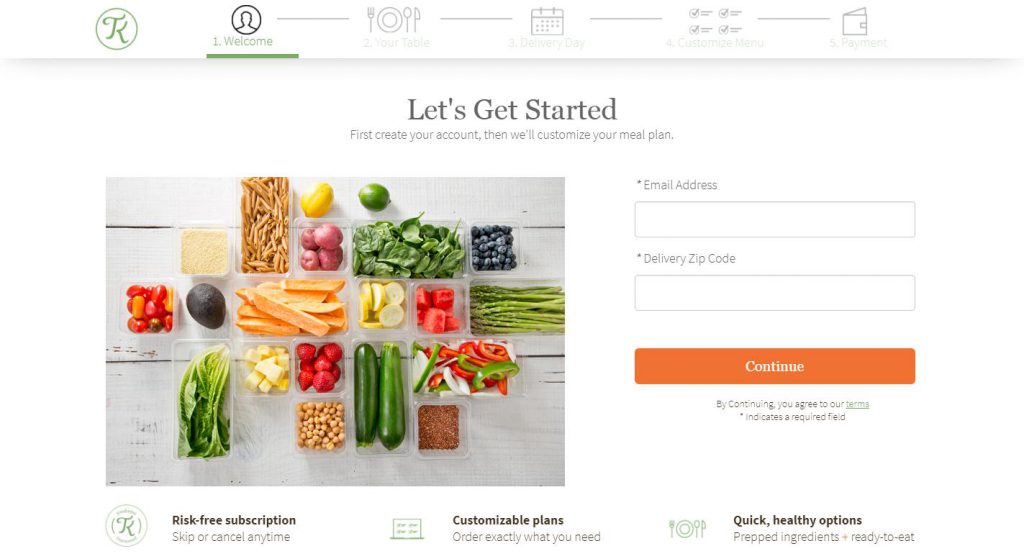Open the 4. Customize Menu step
Viewport: 1024px width, 559px height.
[x=714, y=42]
